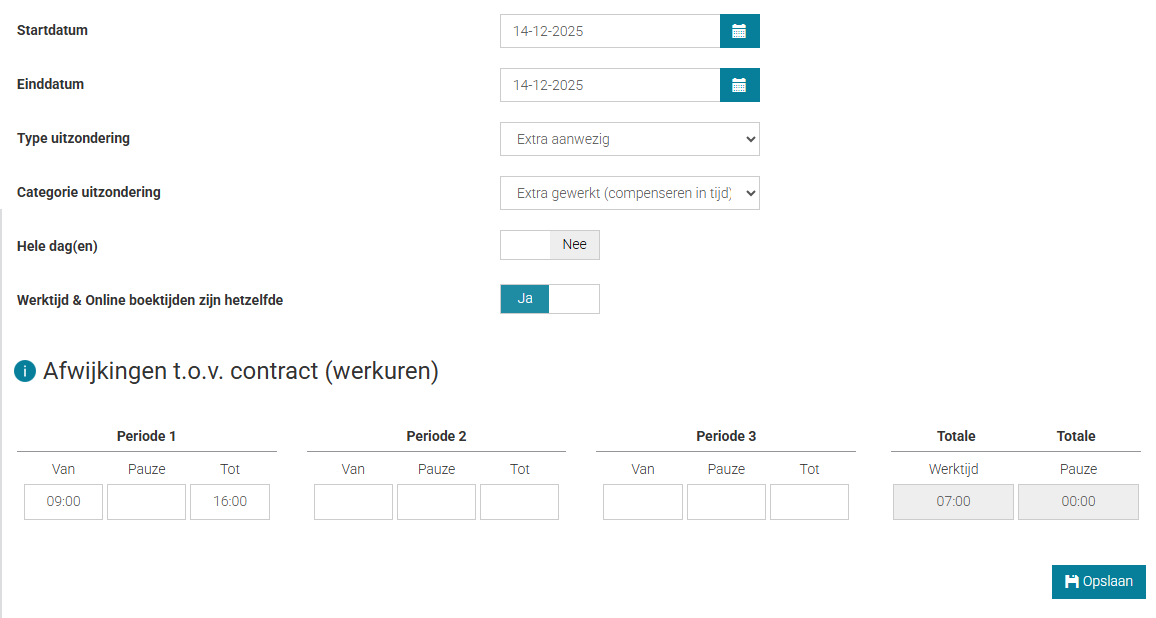1156x618 pixels.
Task: Click the Periode 2 Van field
Action: click(x=353, y=502)
